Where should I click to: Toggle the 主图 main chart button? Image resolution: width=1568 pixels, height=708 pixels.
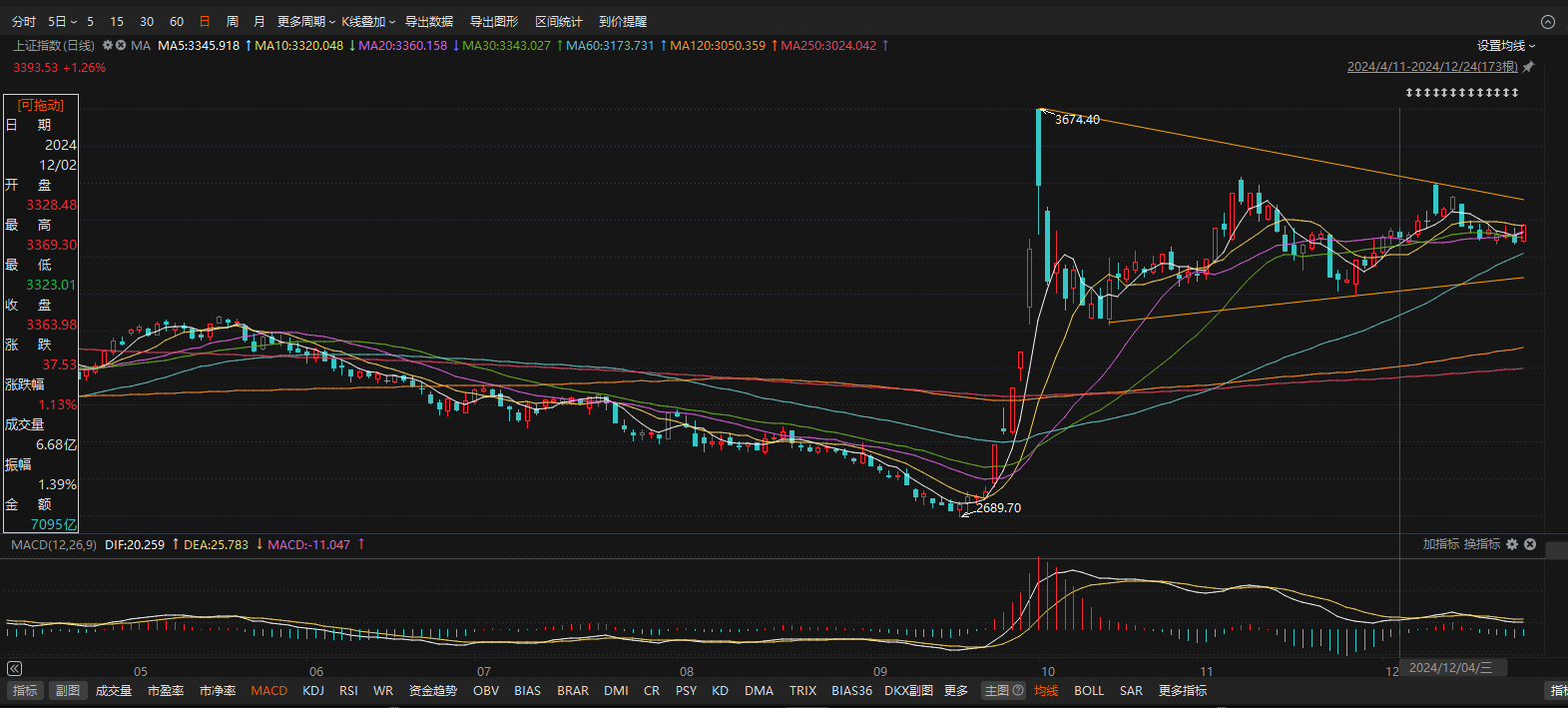point(996,690)
